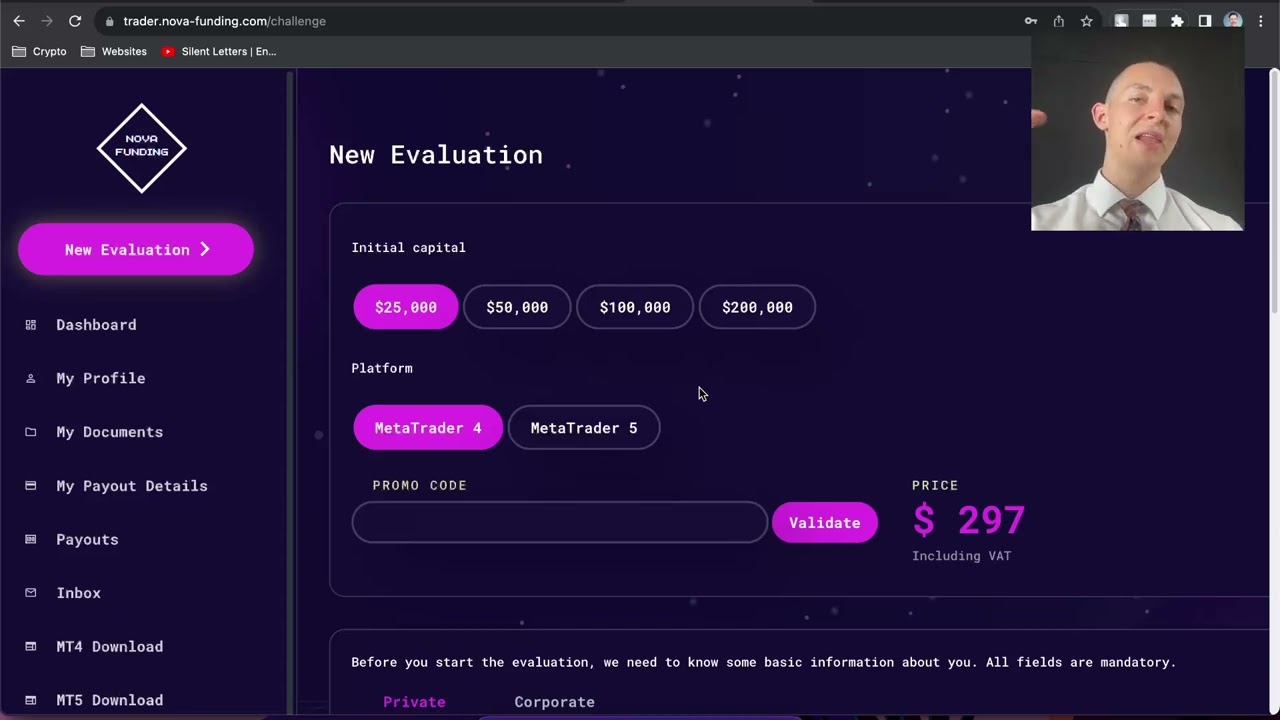The height and width of the screenshot is (720, 1280).
Task: Open the saved passwords key icon
Action: click(1031, 21)
